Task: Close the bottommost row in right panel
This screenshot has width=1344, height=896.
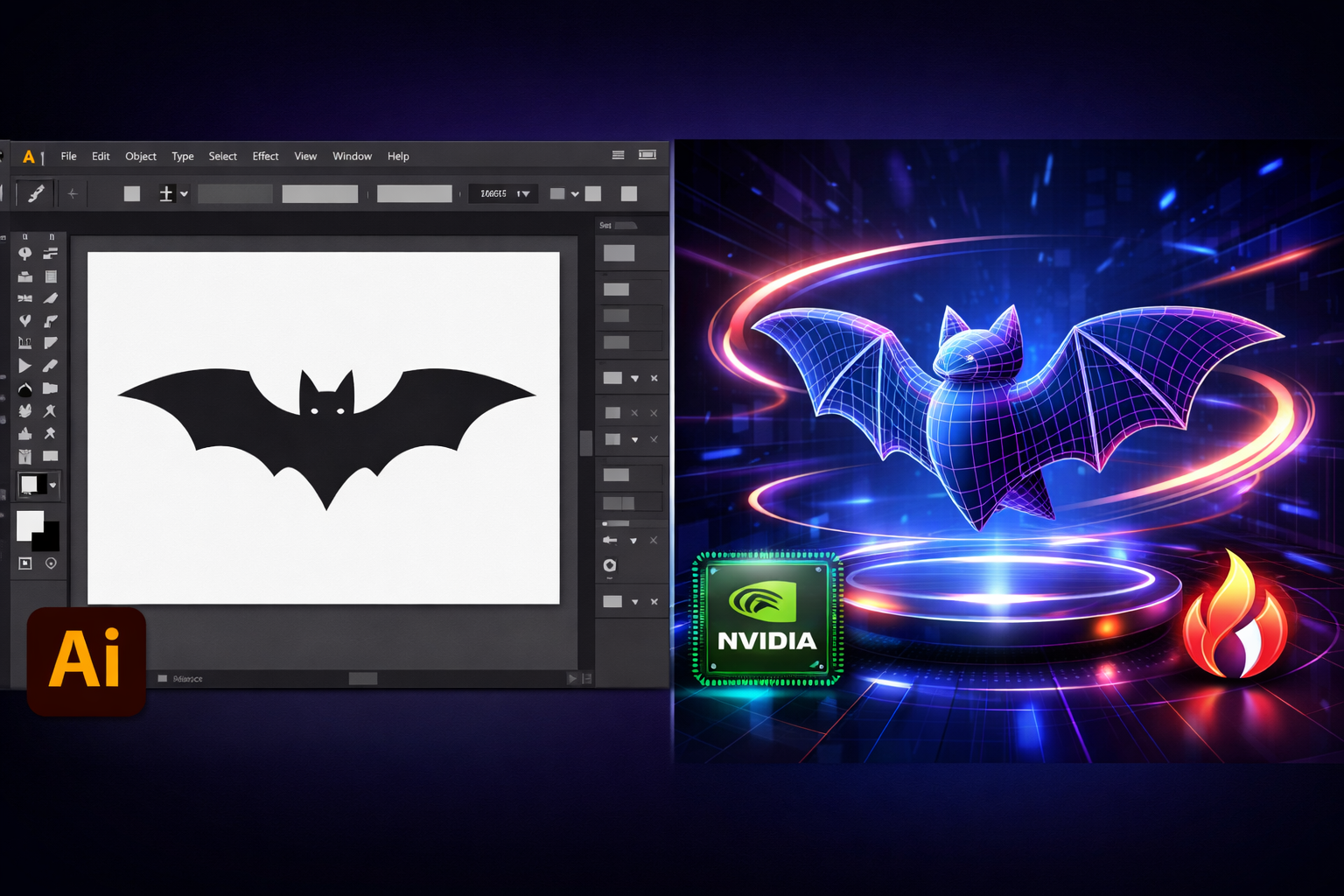Action: tap(654, 602)
